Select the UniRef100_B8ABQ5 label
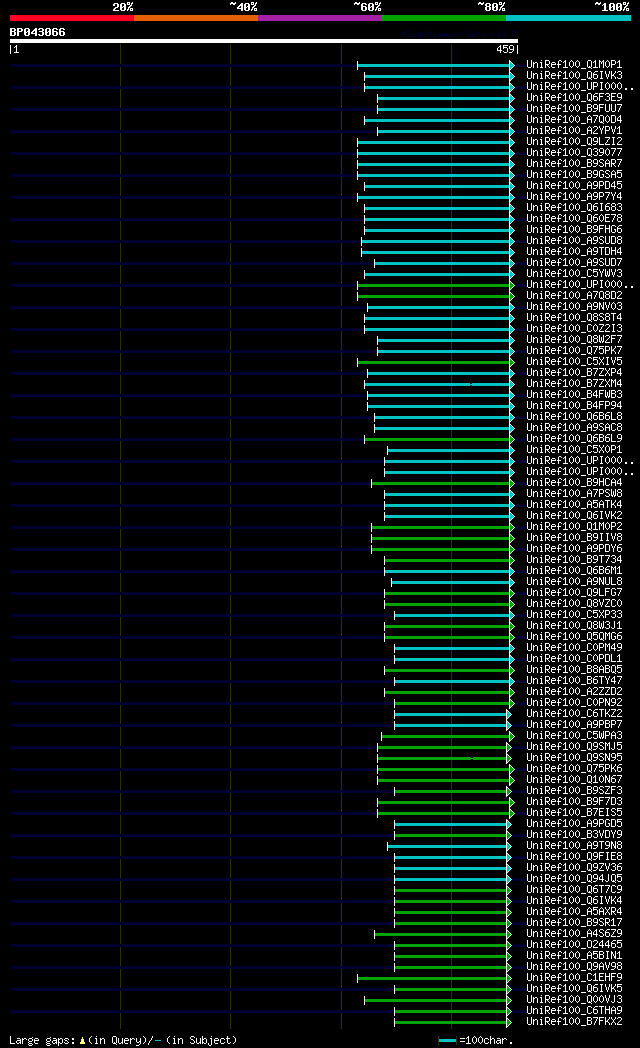This screenshot has width=640, height=1048. pyautogui.click(x=574, y=670)
